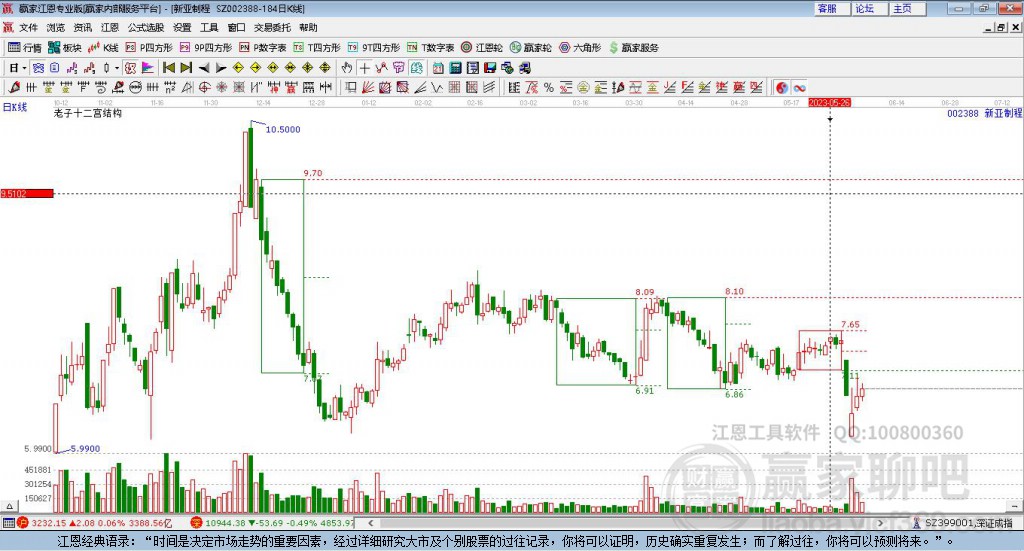Click the horizontal scrollbar right arrow
The height and width of the screenshot is (551, 1024).
point(880,523)
